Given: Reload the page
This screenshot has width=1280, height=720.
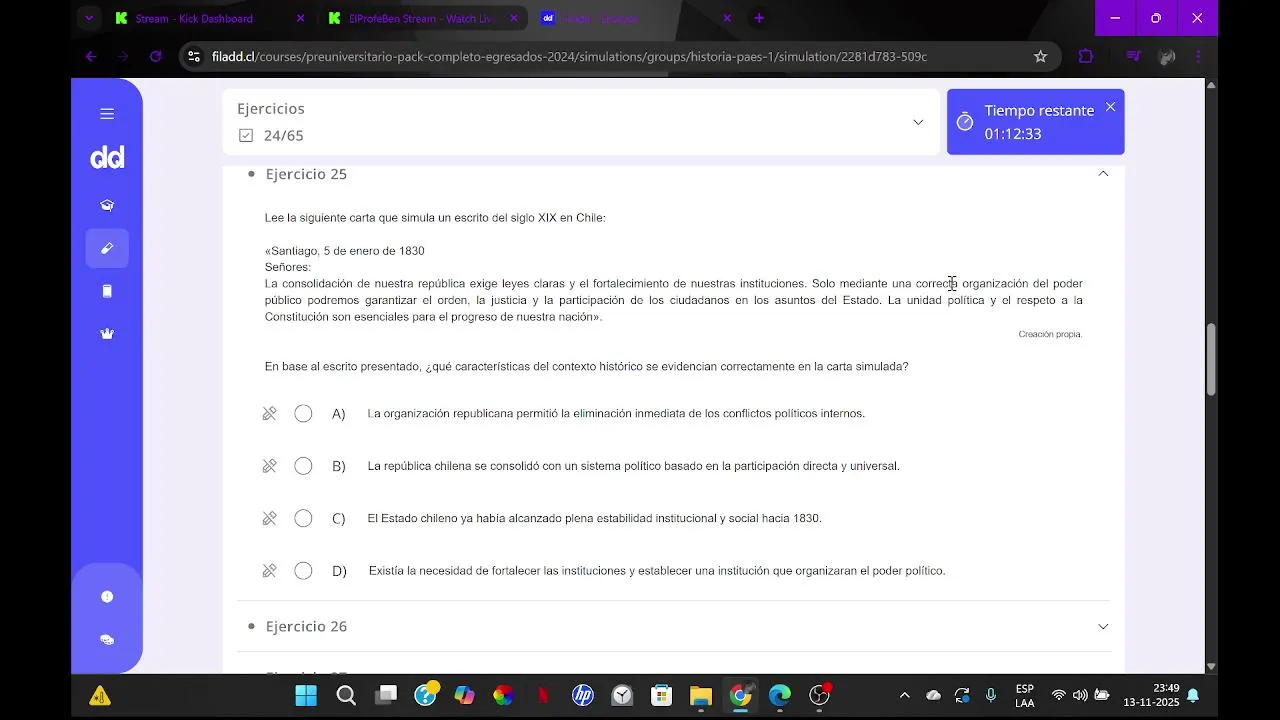Looking at the screenshot, I should pos(155,57).
